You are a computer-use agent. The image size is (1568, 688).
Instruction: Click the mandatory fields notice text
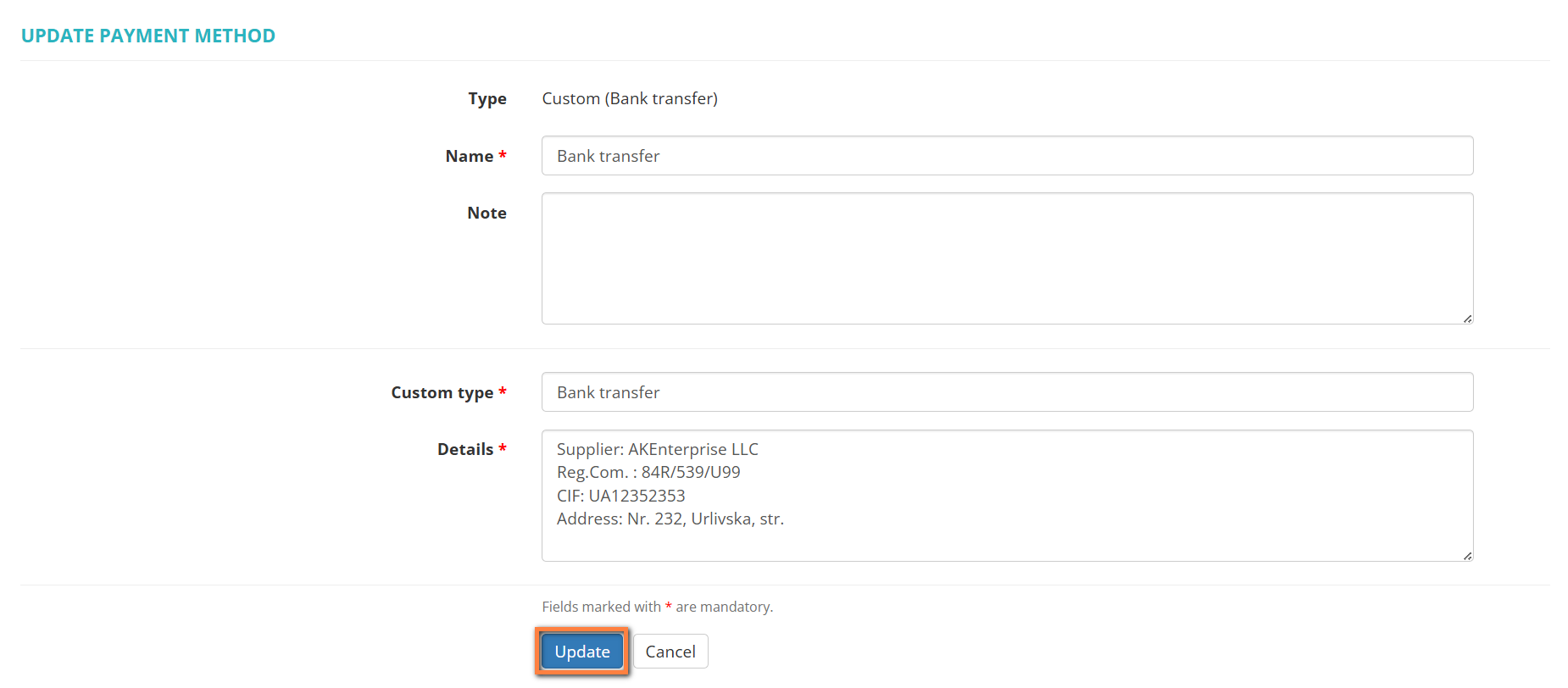(x=657, y=607)
